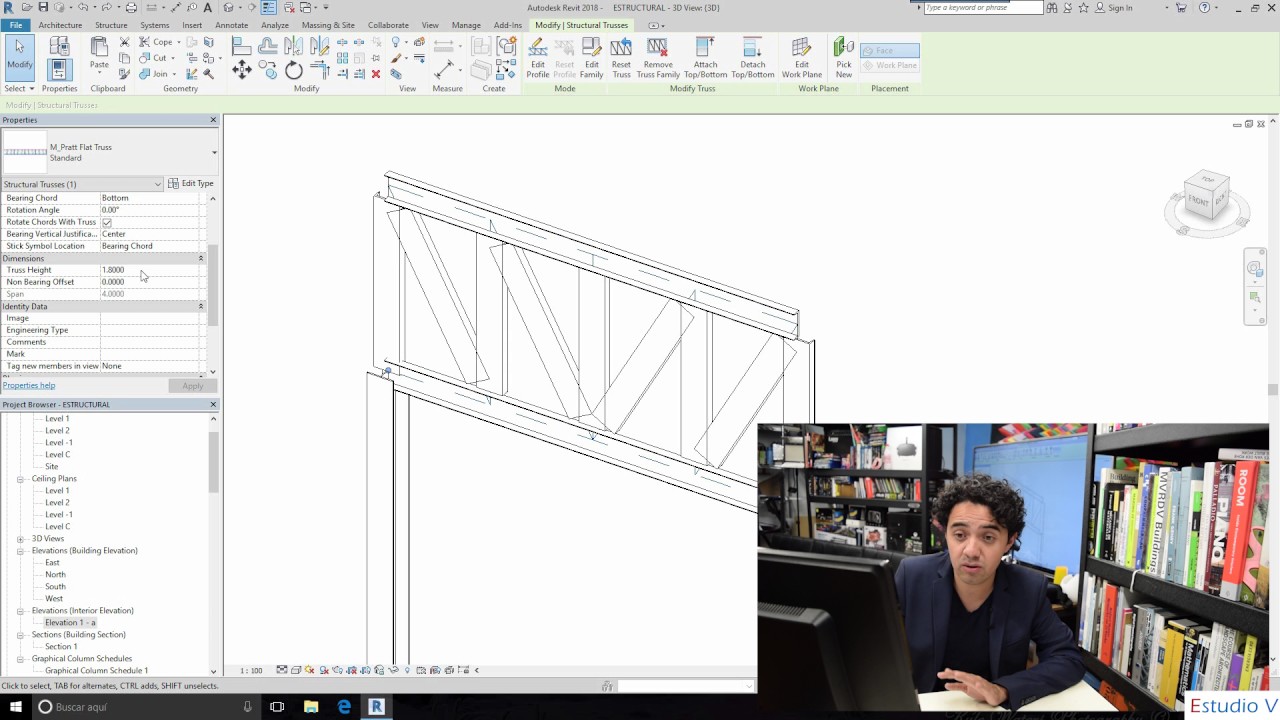Select Section 1 in Project Browser
Image resolution: width=1280 pixels, height=720 pixels.
coord(61,647)
